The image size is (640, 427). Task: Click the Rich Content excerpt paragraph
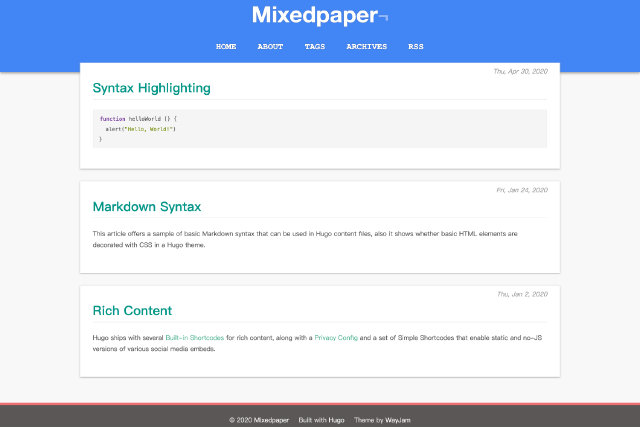pos(319,344)
